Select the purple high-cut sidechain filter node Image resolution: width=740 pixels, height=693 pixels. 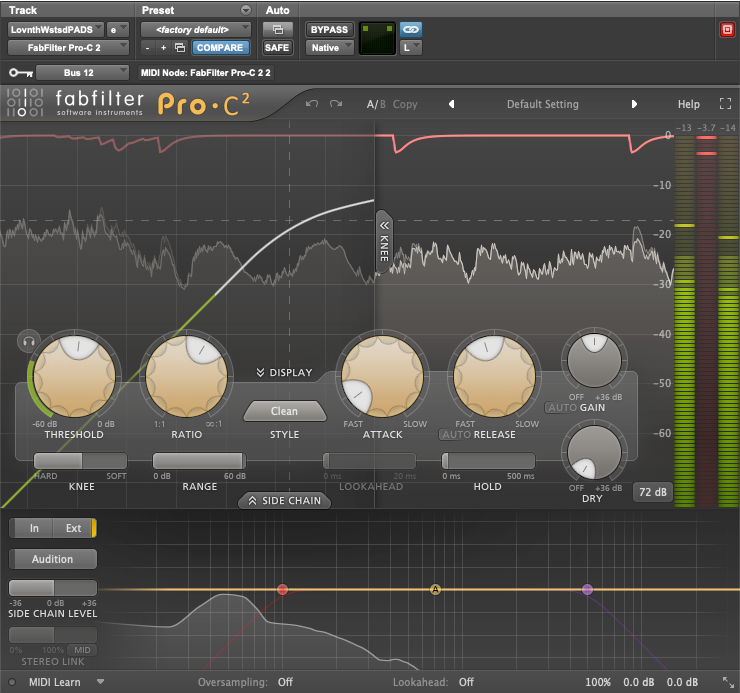coord(587,589)
